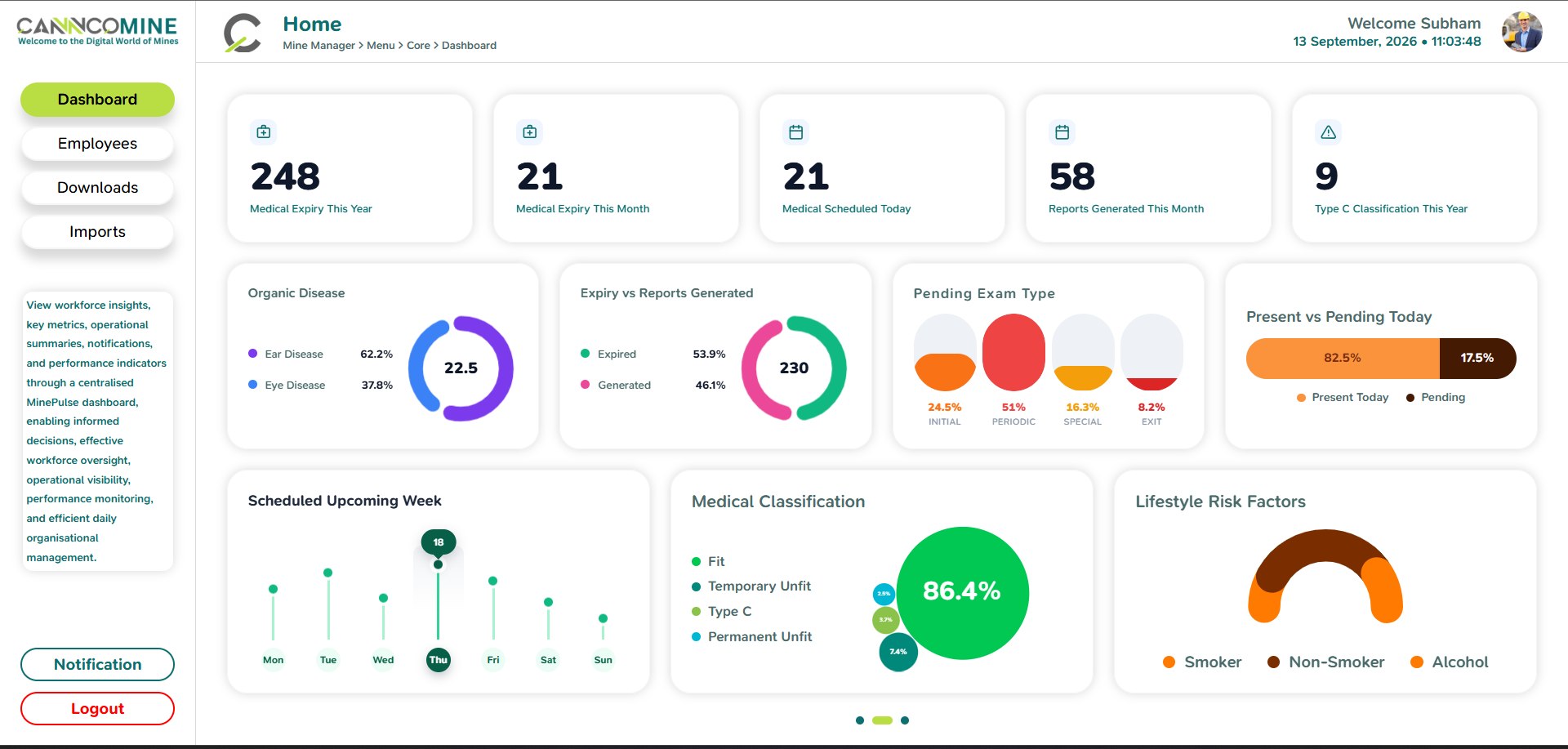The width and height of the screenshot is (1568, 749).
Task: Click the Non-Smoker legend swatch
Action: point(1273,662)
